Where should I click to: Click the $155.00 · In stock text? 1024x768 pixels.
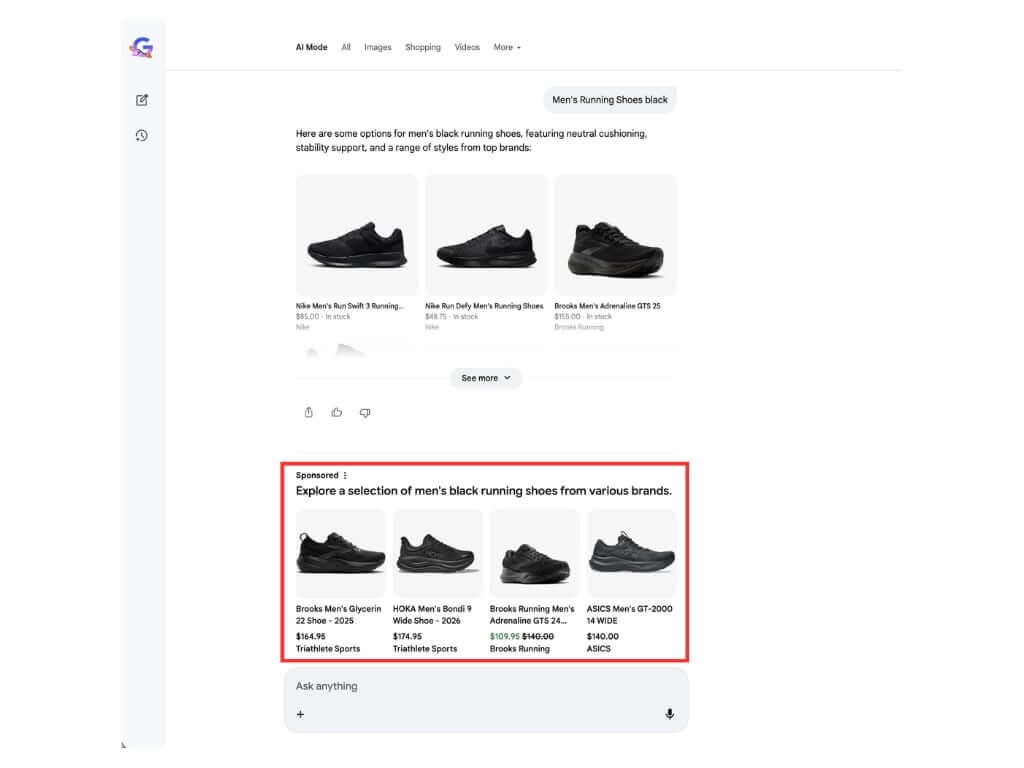[583, 316]
